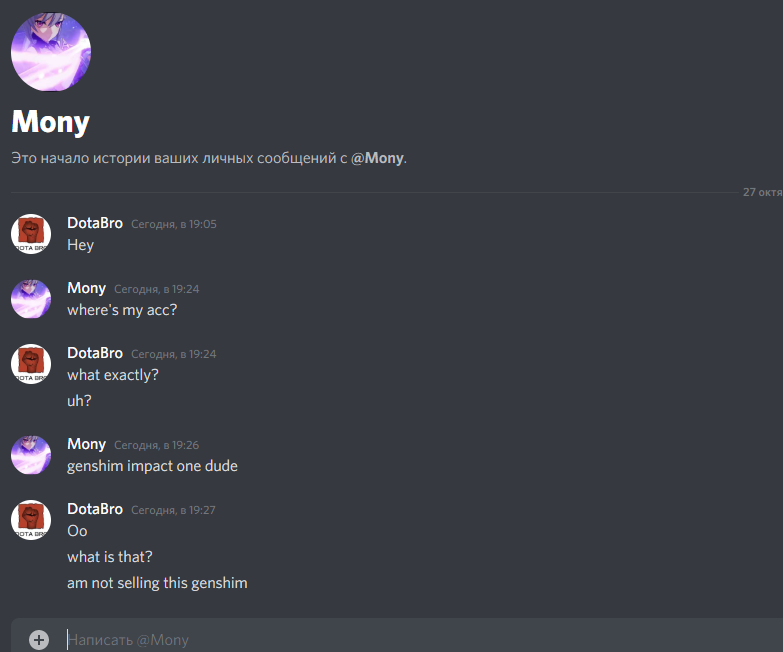Click Mony avatar beside "genshim impact one dude"
The height and width of the screenshot is (652, 783).
coord(31,455)
